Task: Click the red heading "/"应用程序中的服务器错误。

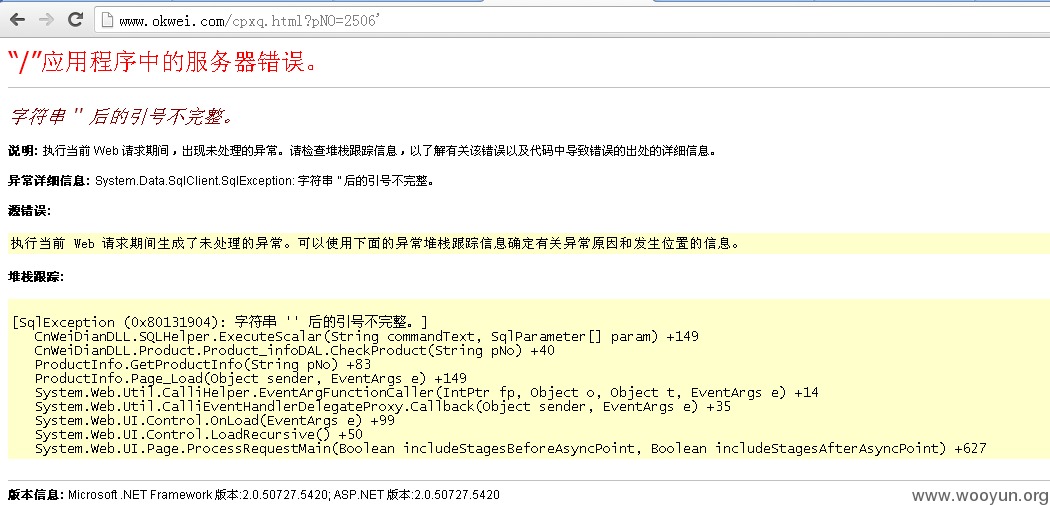Action: pyautogui.click(x=161, y=63)
